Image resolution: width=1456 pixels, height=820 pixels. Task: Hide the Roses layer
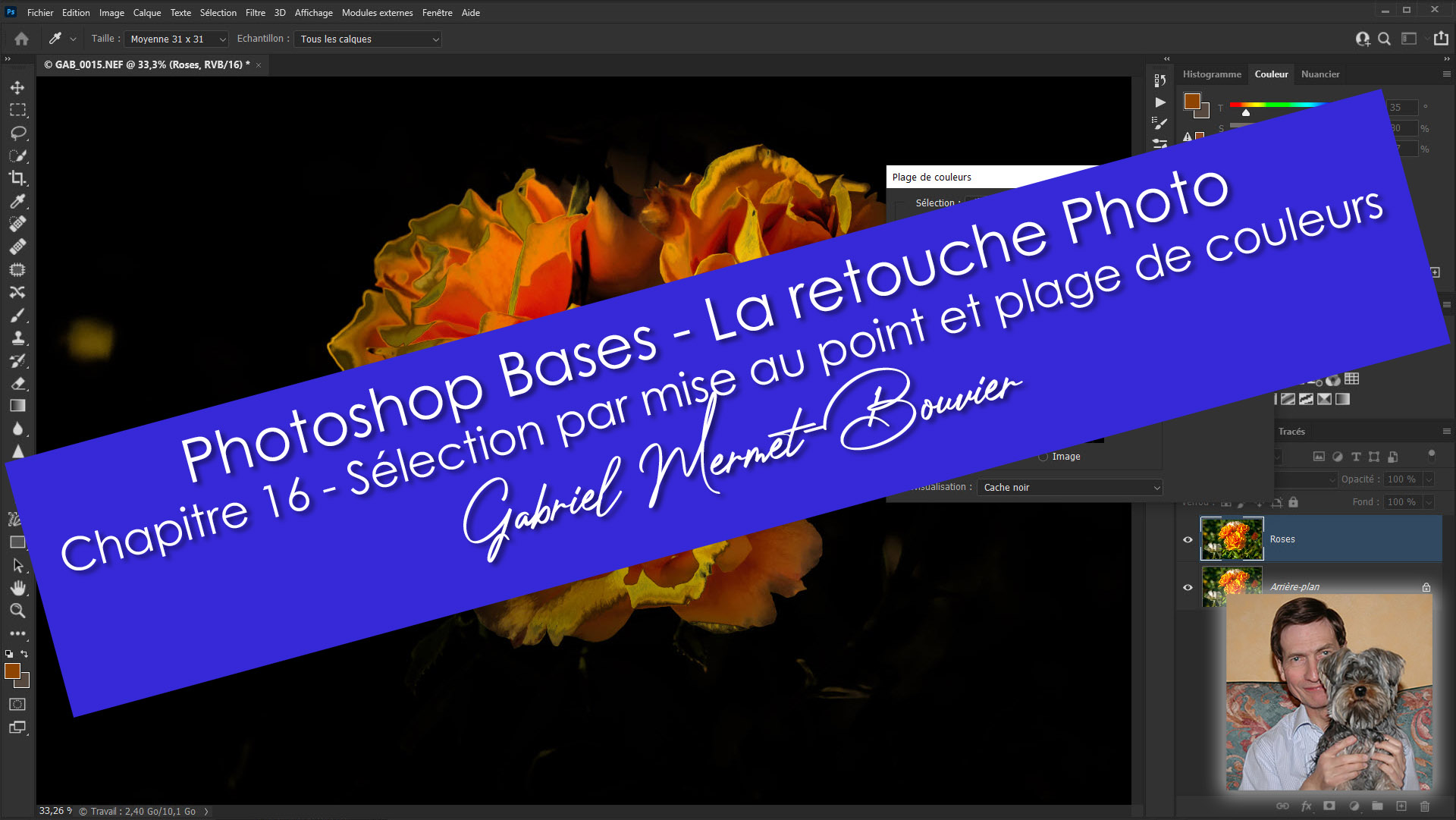click(1188, 539)
